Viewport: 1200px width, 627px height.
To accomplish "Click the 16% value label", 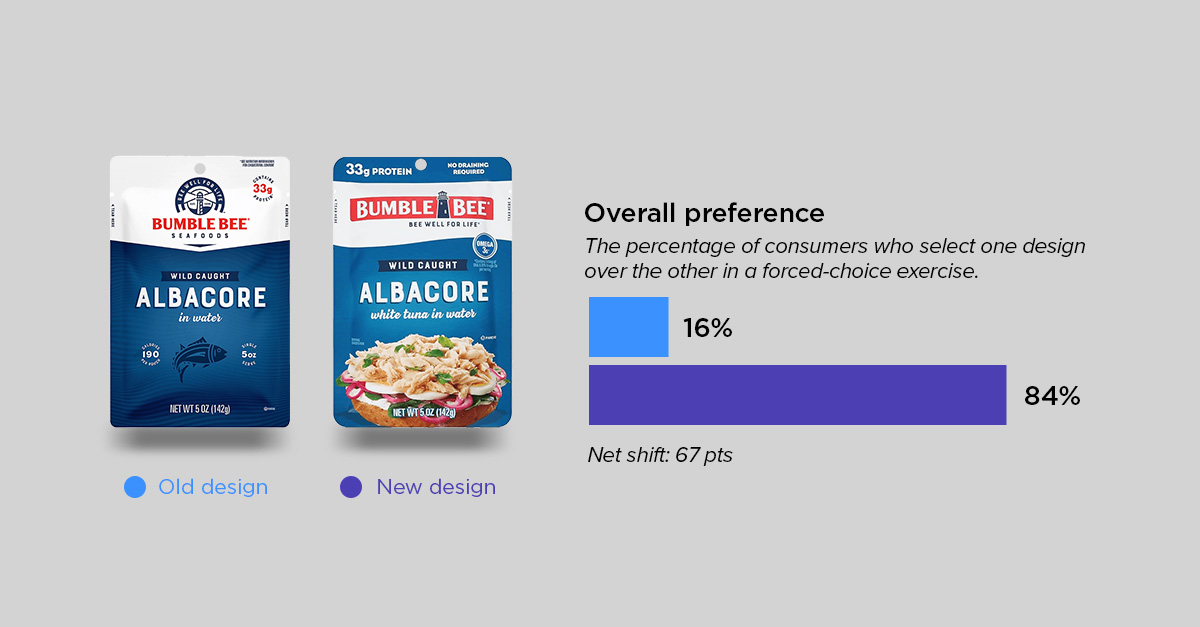I will [x=708, y=328].
